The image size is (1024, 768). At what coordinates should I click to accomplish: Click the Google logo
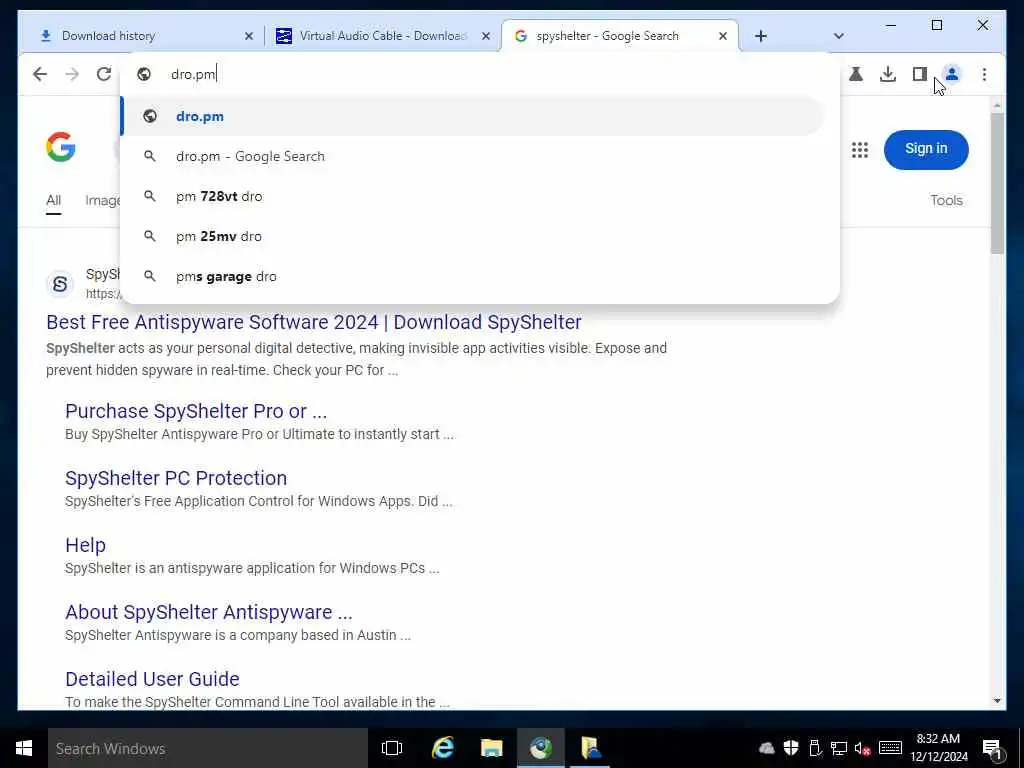tap(61, 147)
